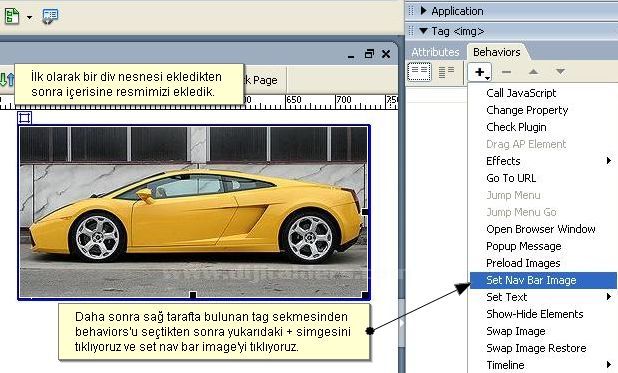Choose Call JavaScript from behaviors menu

click(x=521, y=93)
